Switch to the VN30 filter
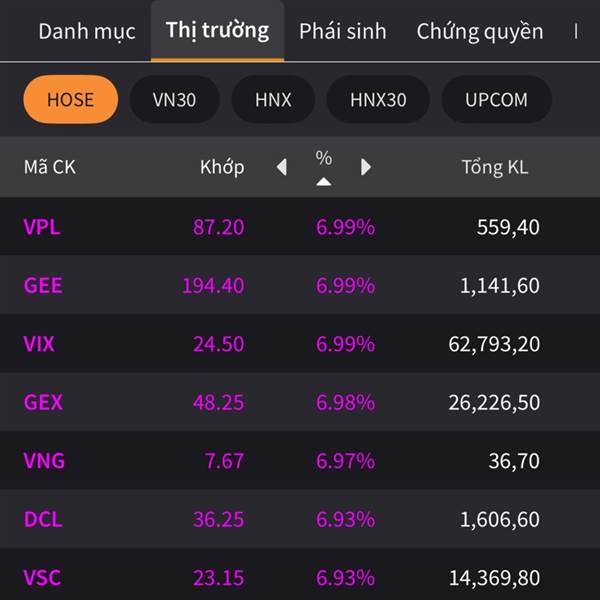This screenshot has width=600, height=600. point(174,100)
